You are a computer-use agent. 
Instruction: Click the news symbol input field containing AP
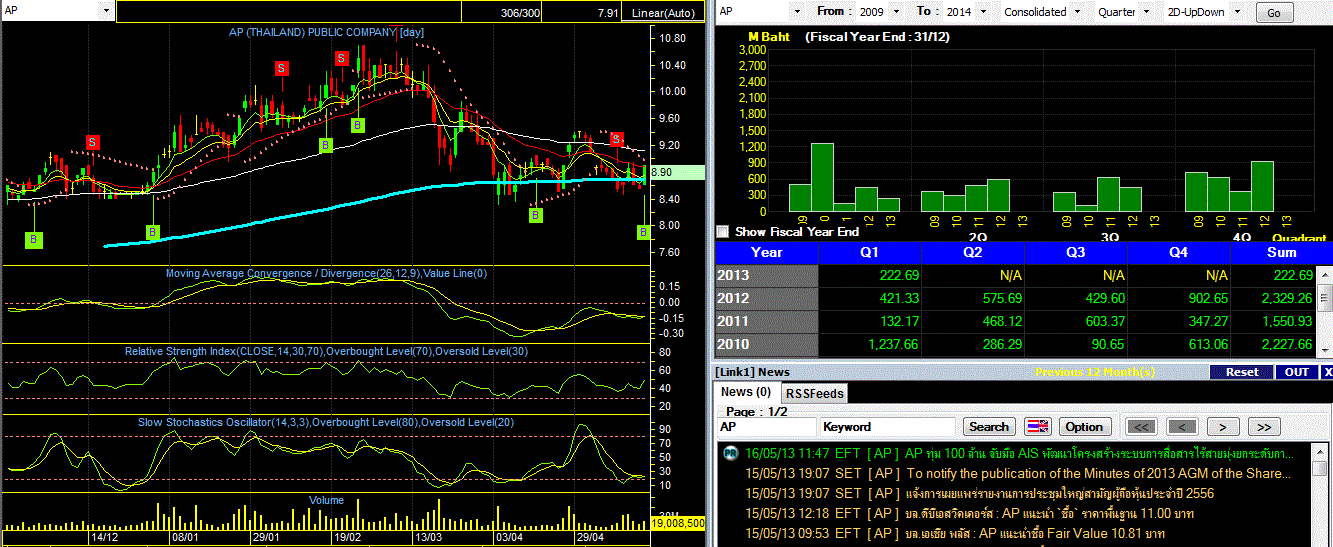tap(766, 427)
